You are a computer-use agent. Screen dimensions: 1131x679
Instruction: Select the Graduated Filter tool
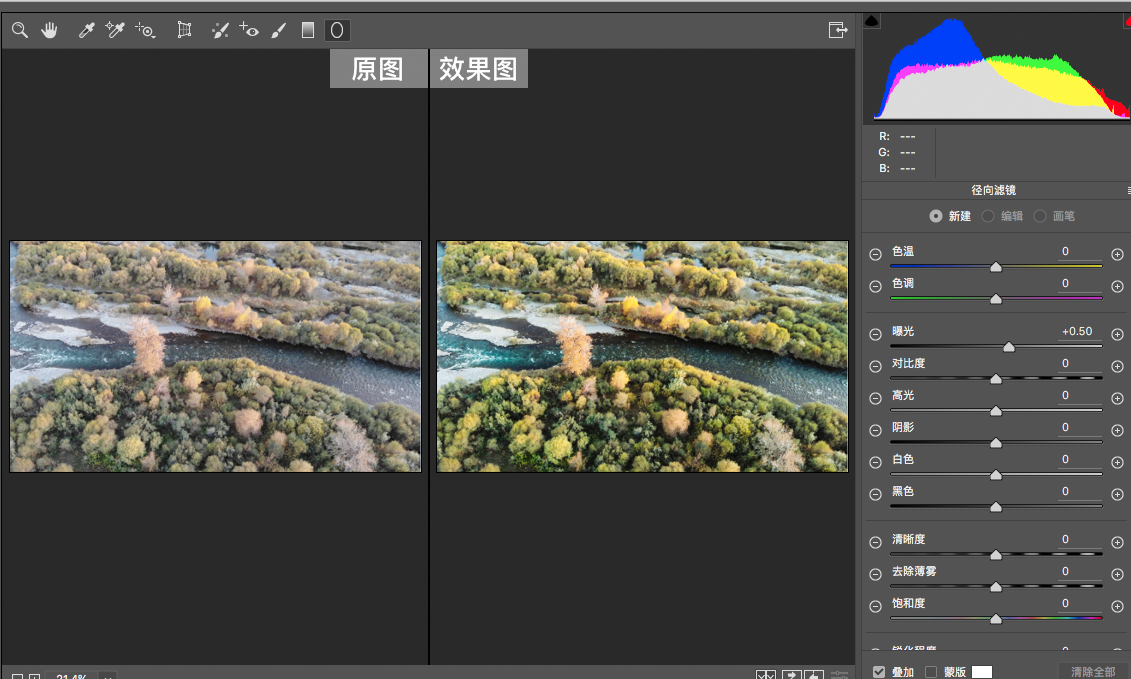tap(308, 31)
